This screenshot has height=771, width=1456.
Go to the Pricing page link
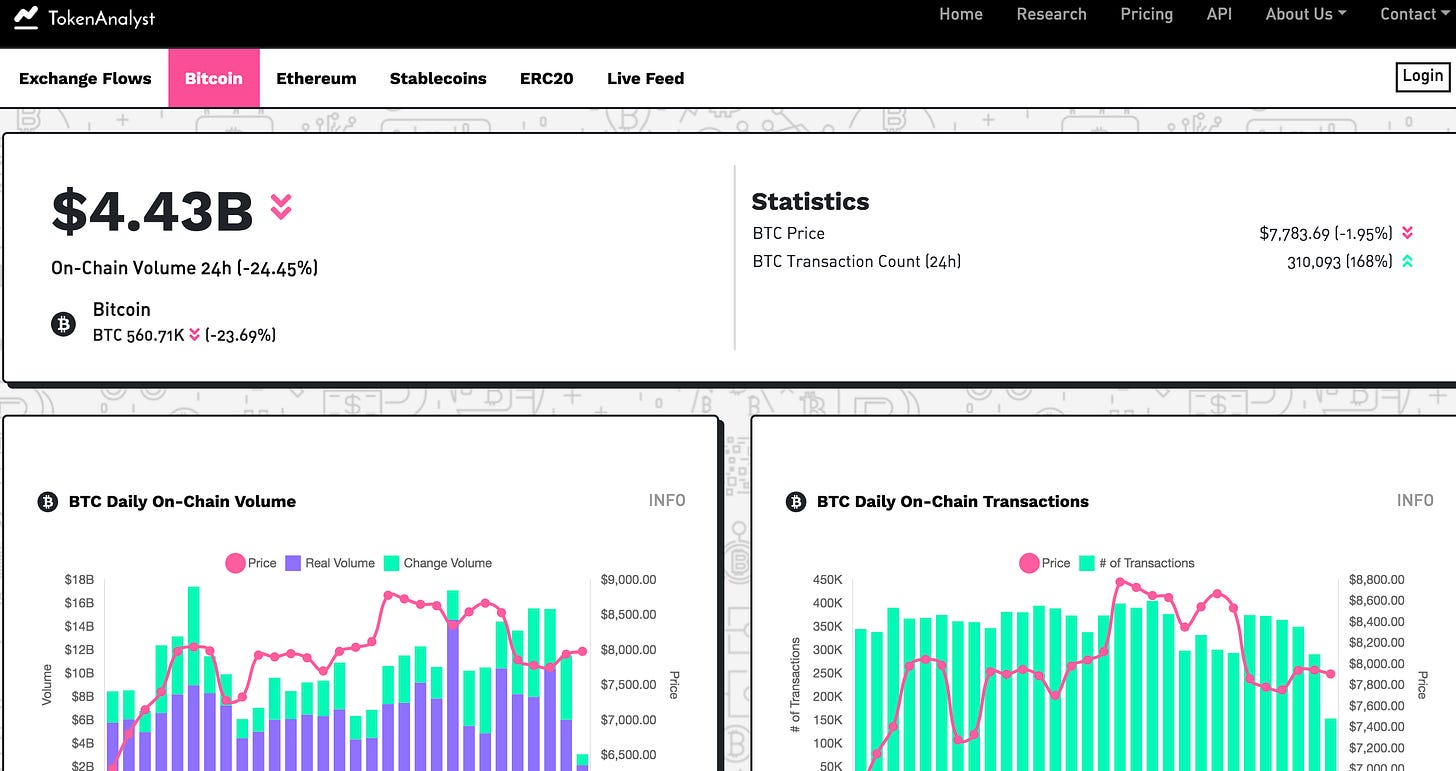(1146, 14)
